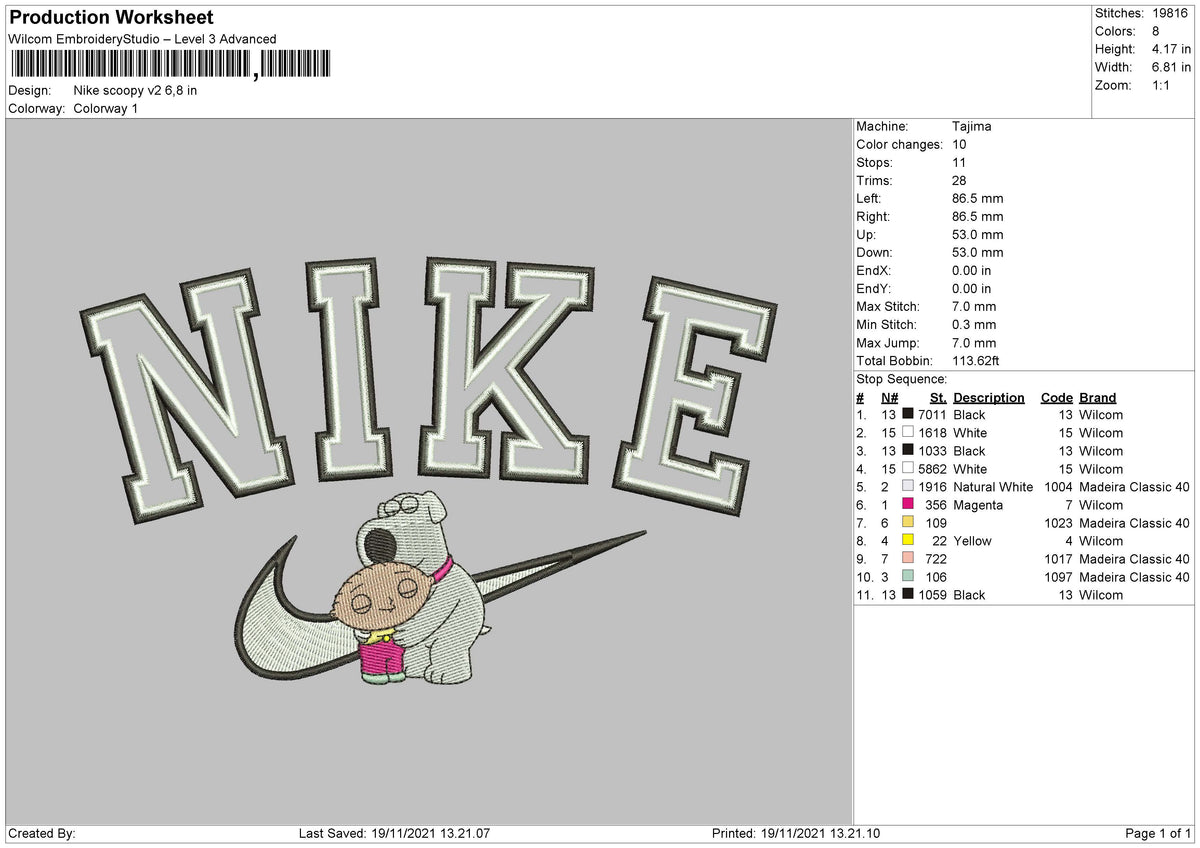
Task: Click the magenta swatch in stop row 6
Action: tap(908, 505)
